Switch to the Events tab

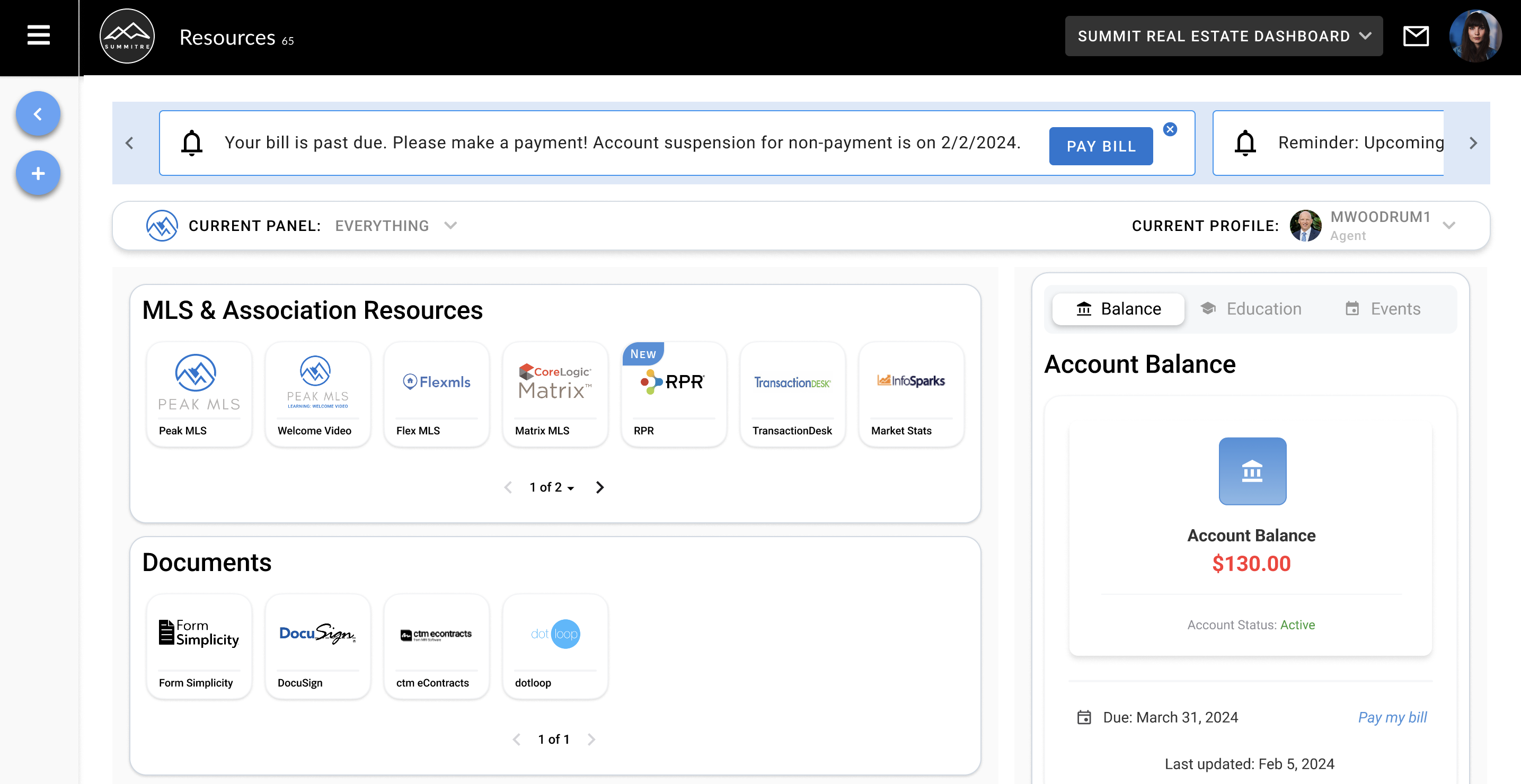[x=1382, y=309]
